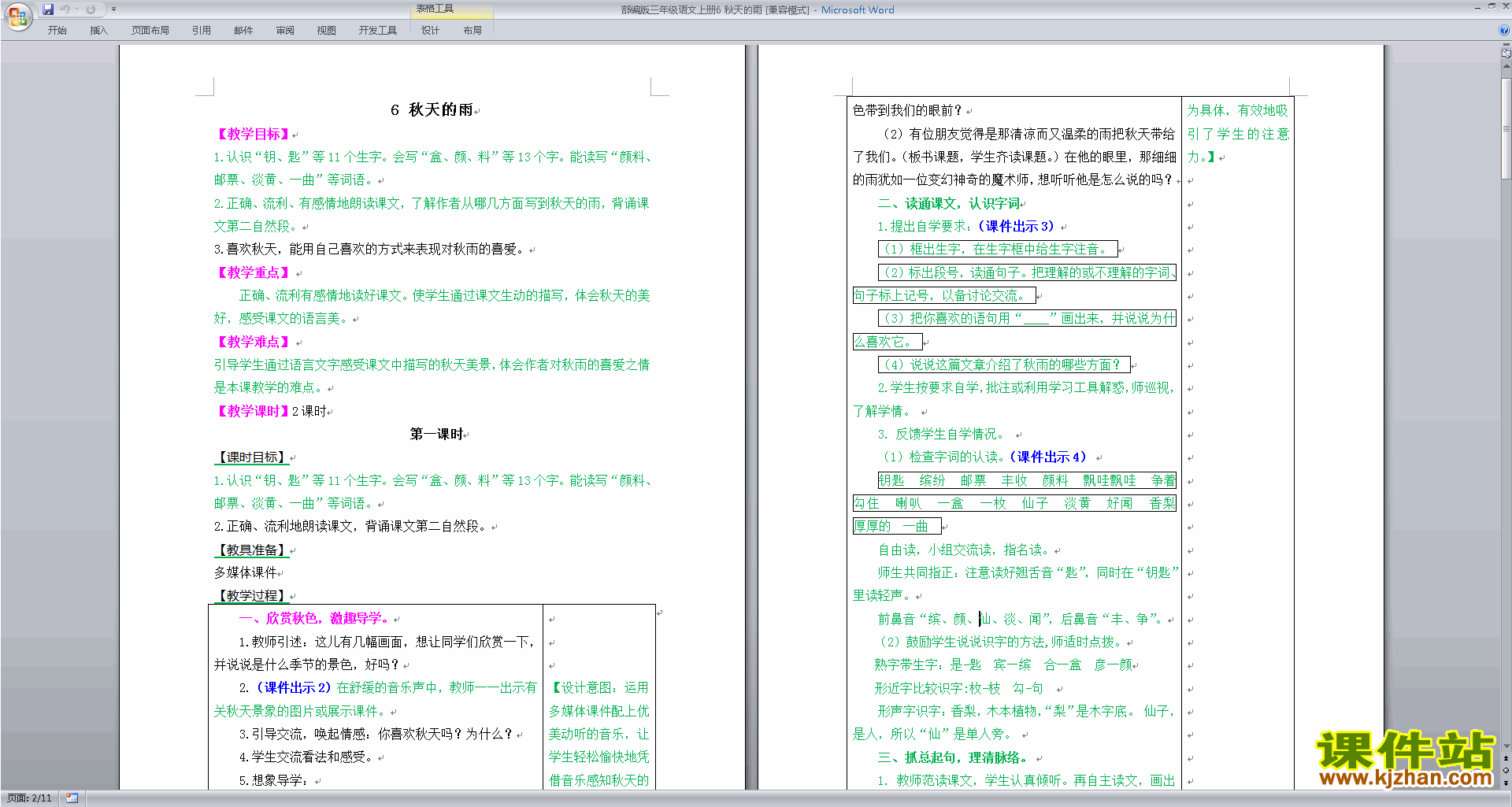Click the vertical scrollbar down arrow

(x=1506, y=746)
